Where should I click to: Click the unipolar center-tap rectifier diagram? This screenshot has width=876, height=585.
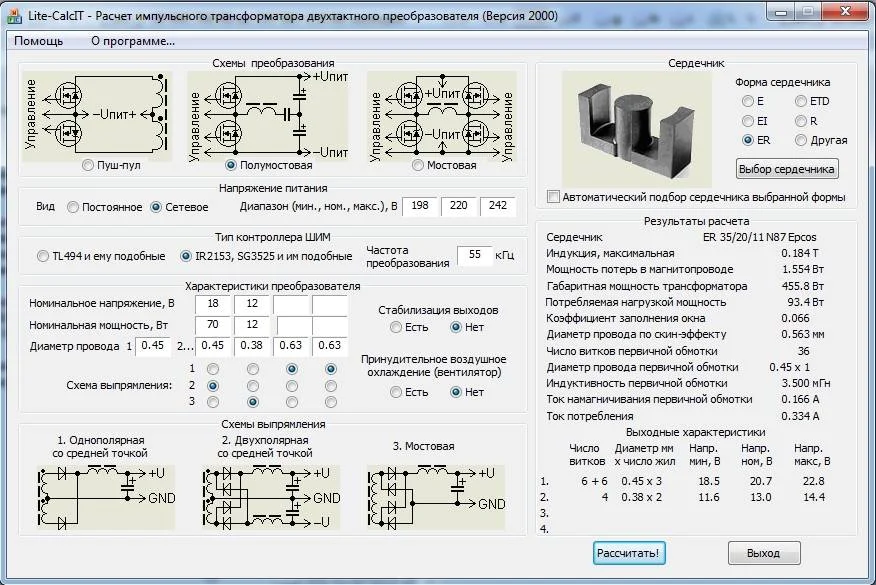coord(106,497)
